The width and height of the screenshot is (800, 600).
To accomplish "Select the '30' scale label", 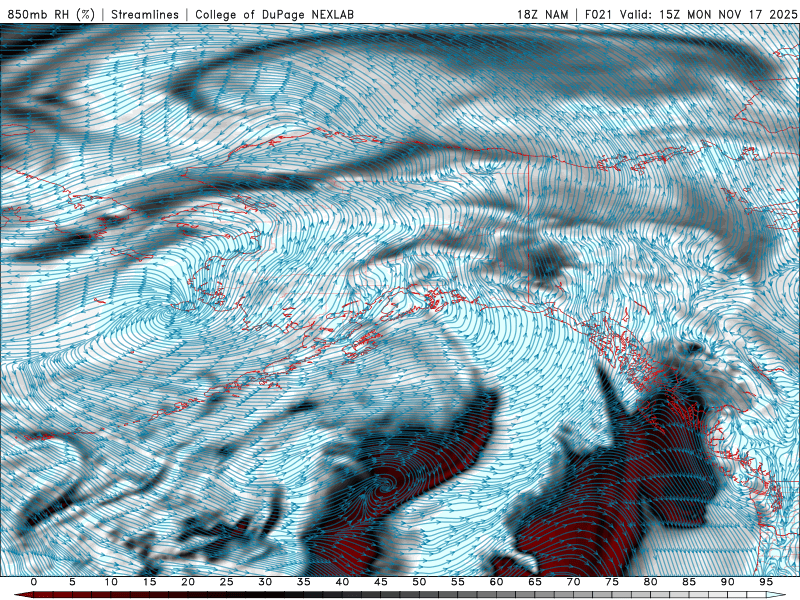I will click(x=265, y=582).
